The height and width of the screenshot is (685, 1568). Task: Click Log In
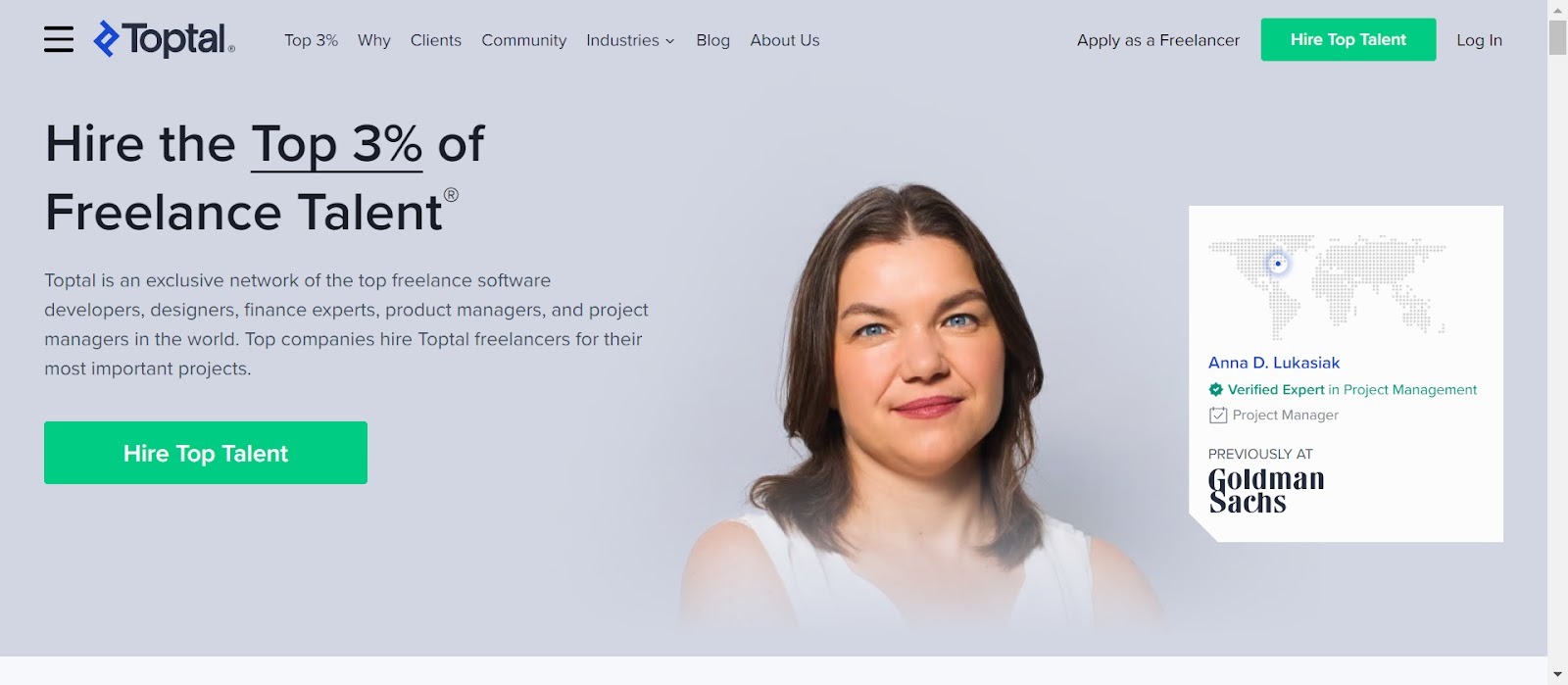click(1479, 40)
